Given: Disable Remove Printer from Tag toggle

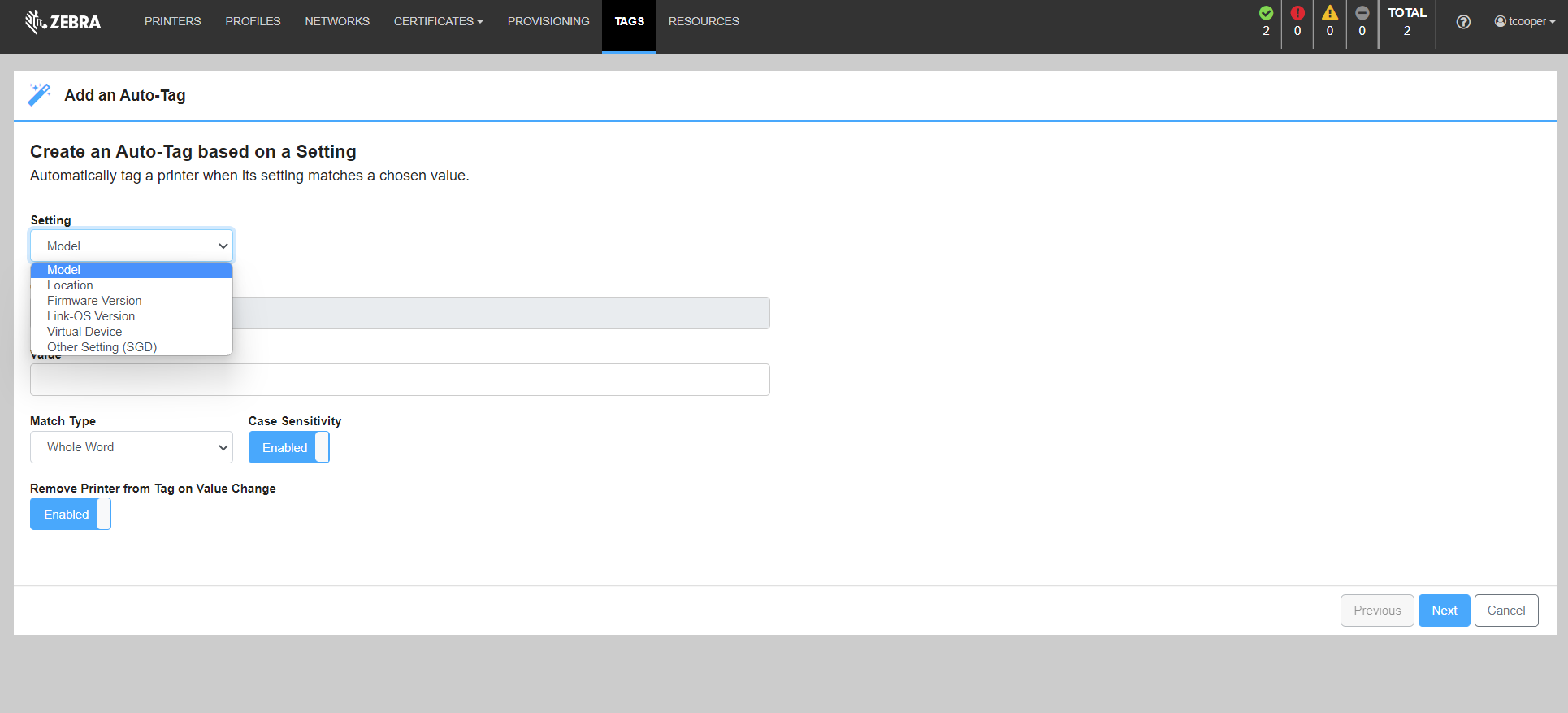Looking at the screenshot, I should click(70, 514).
